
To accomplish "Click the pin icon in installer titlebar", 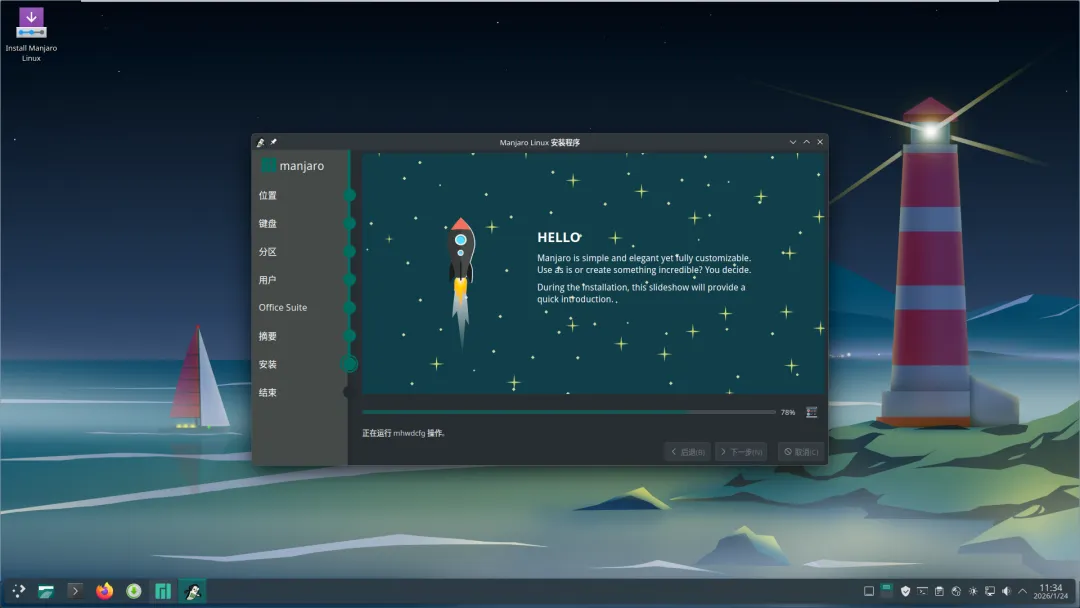I will click(273, 142).
